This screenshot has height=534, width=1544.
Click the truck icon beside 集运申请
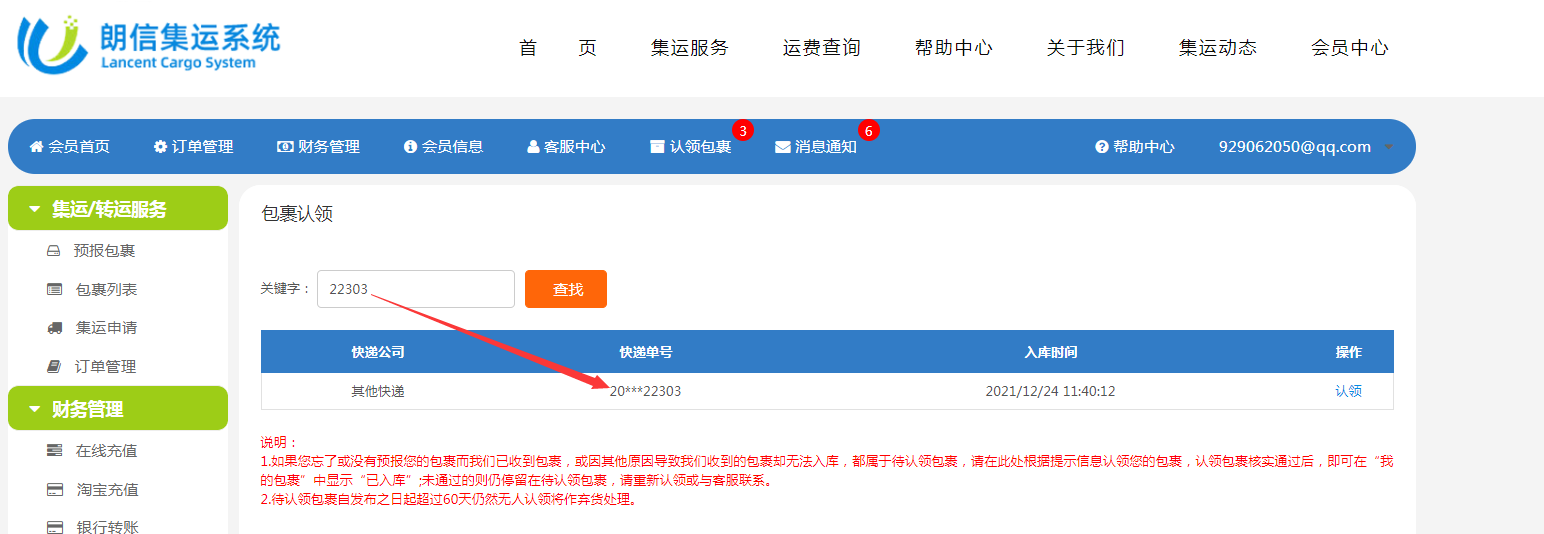[55, 328]
